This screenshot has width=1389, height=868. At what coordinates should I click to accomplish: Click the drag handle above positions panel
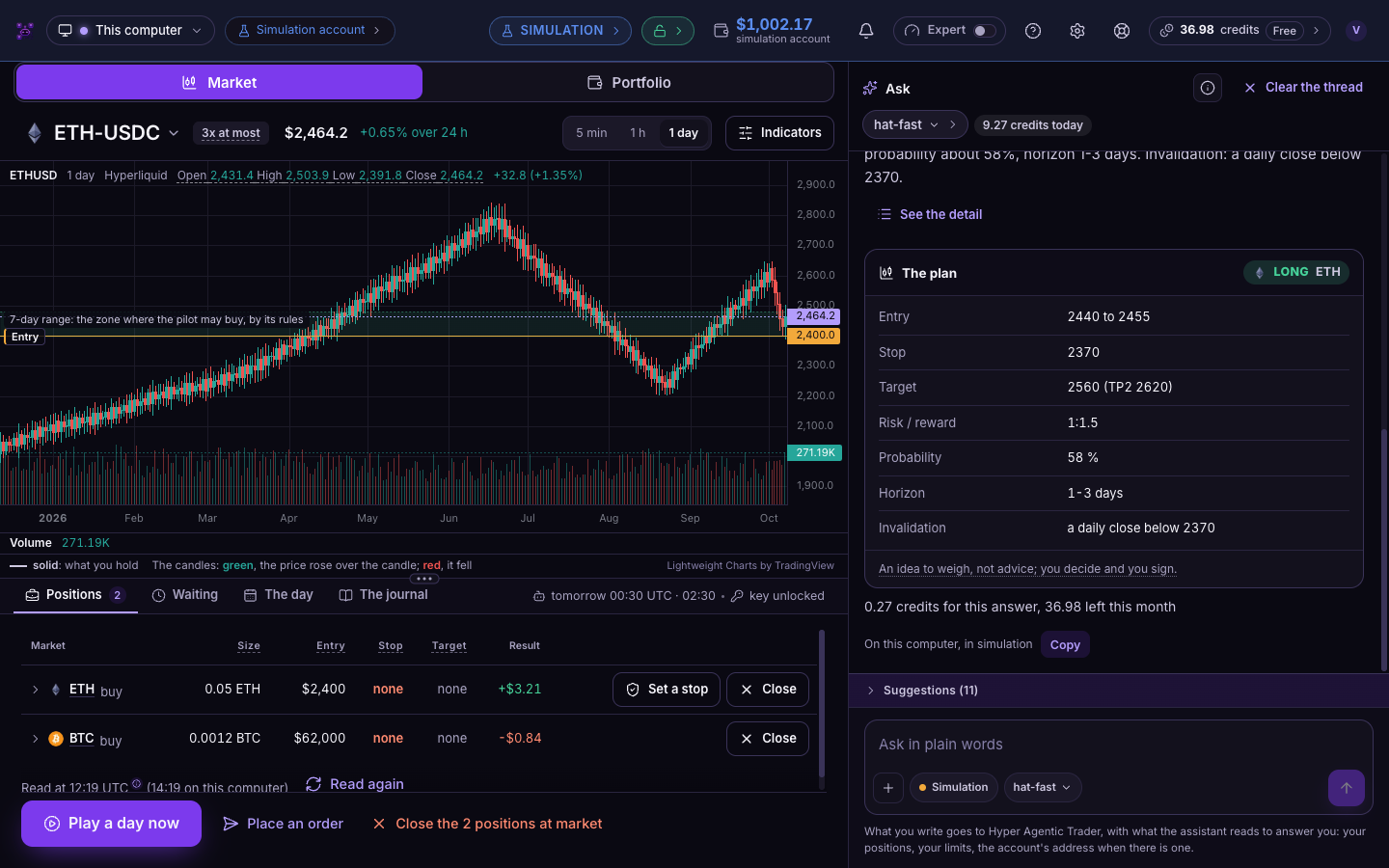(x=424, y=579)
